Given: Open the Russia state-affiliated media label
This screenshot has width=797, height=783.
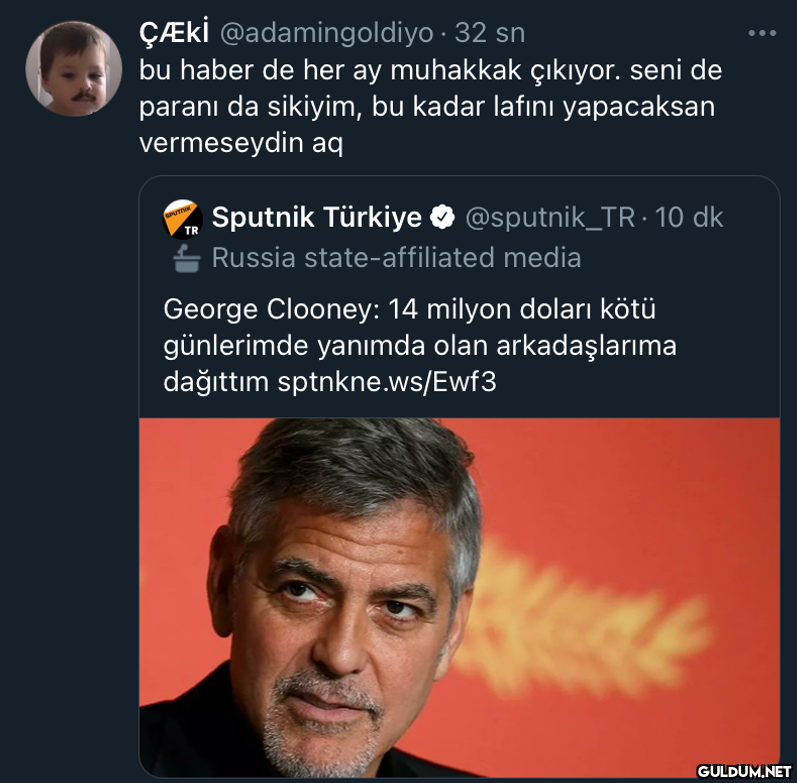Looking at the screenshot, I should [396, 258].
